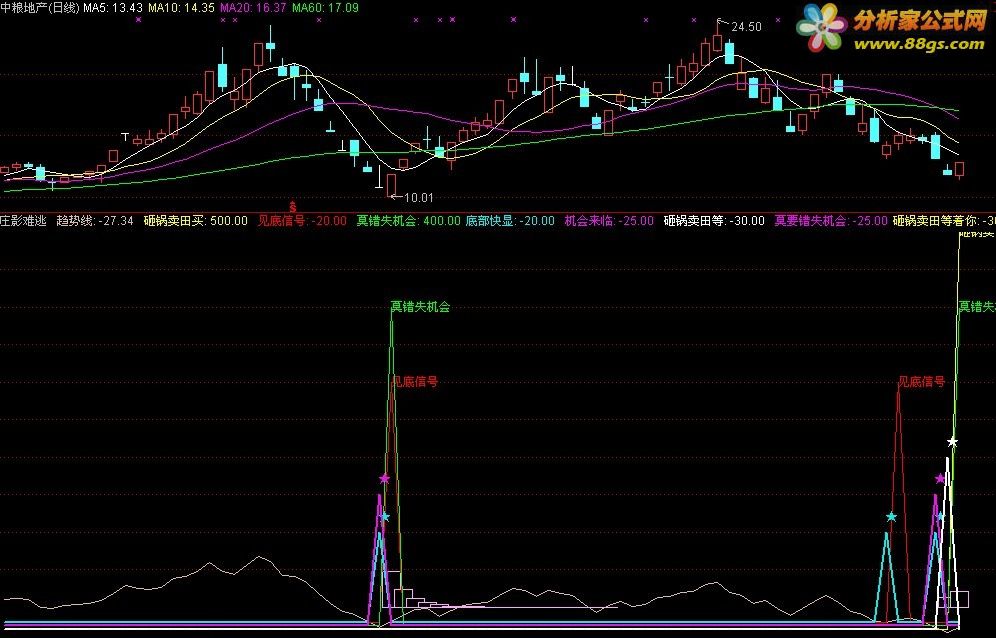
Task: Click the white star signal marker
Action: pyautogui.click(x=952, y=442)
